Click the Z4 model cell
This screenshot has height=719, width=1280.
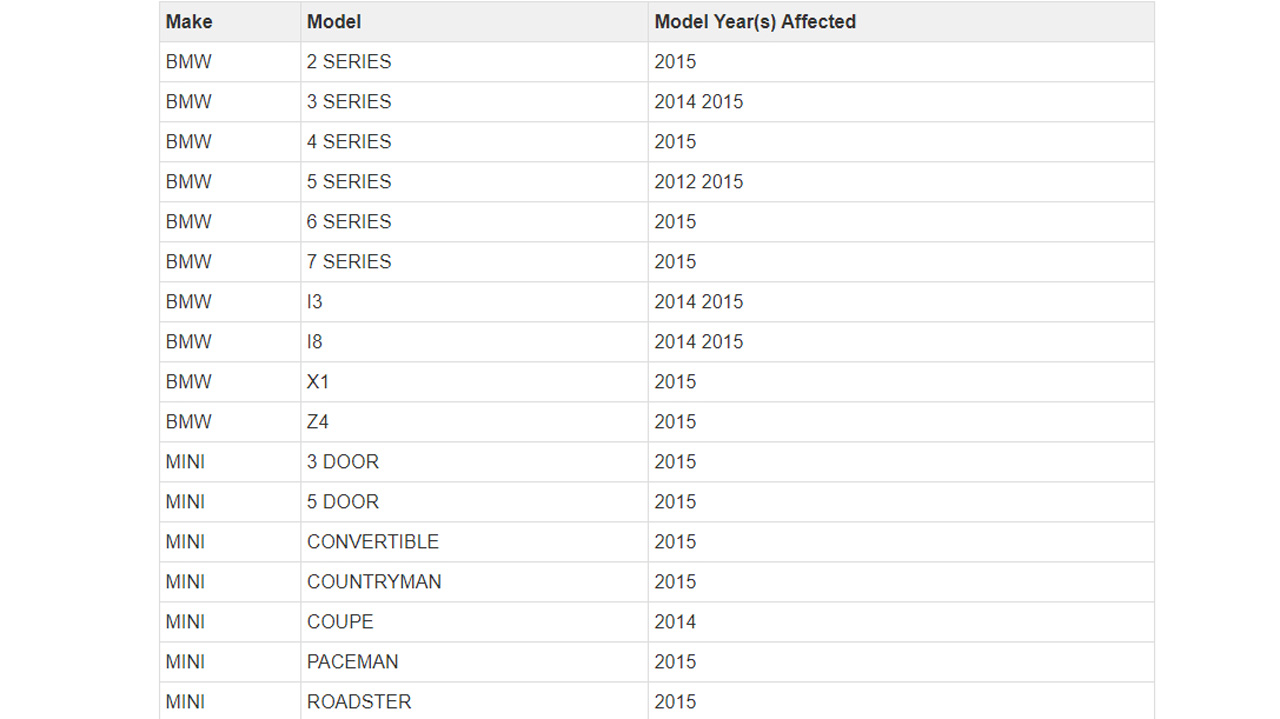(318, 422)
